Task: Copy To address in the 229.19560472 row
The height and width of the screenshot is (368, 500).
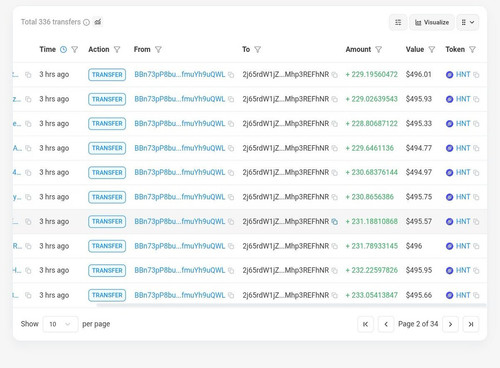Action: [x=335, y=75]
